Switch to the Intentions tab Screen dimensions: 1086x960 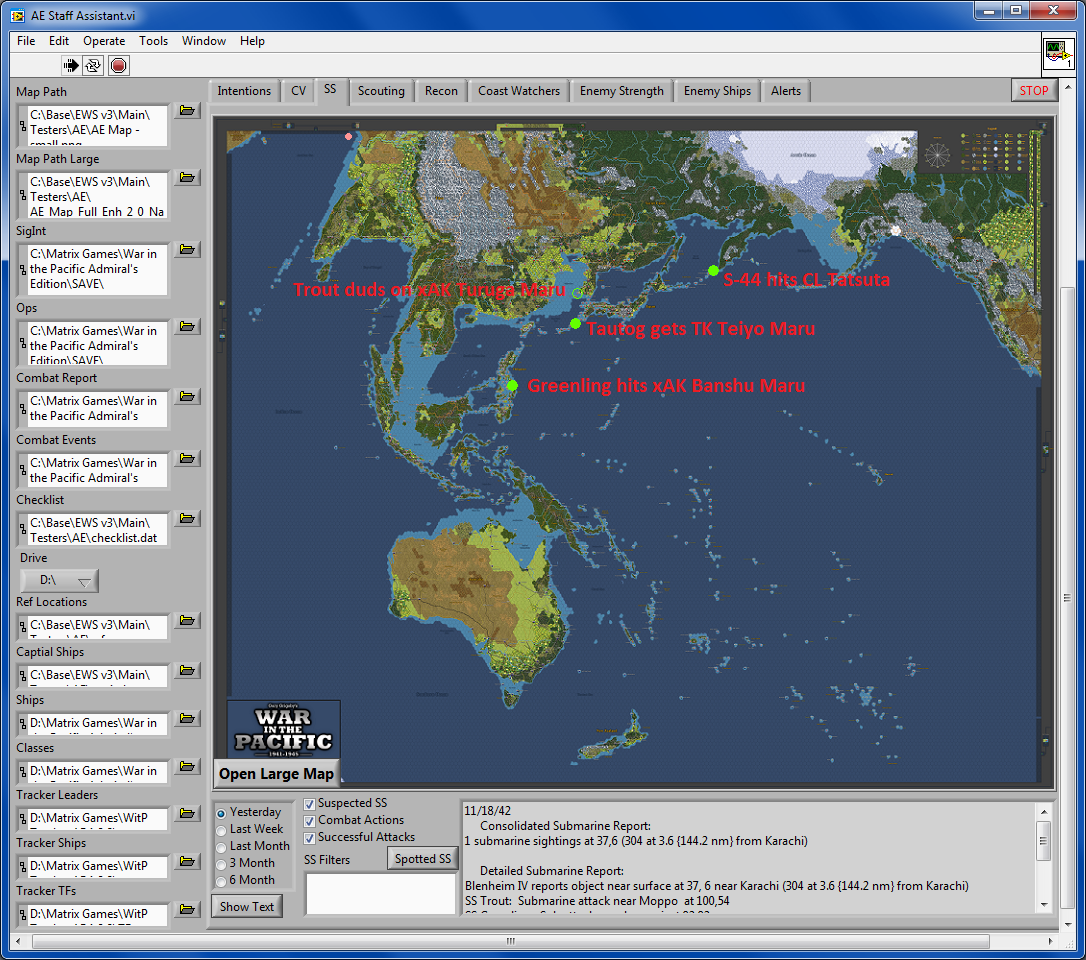click(244, 91)
